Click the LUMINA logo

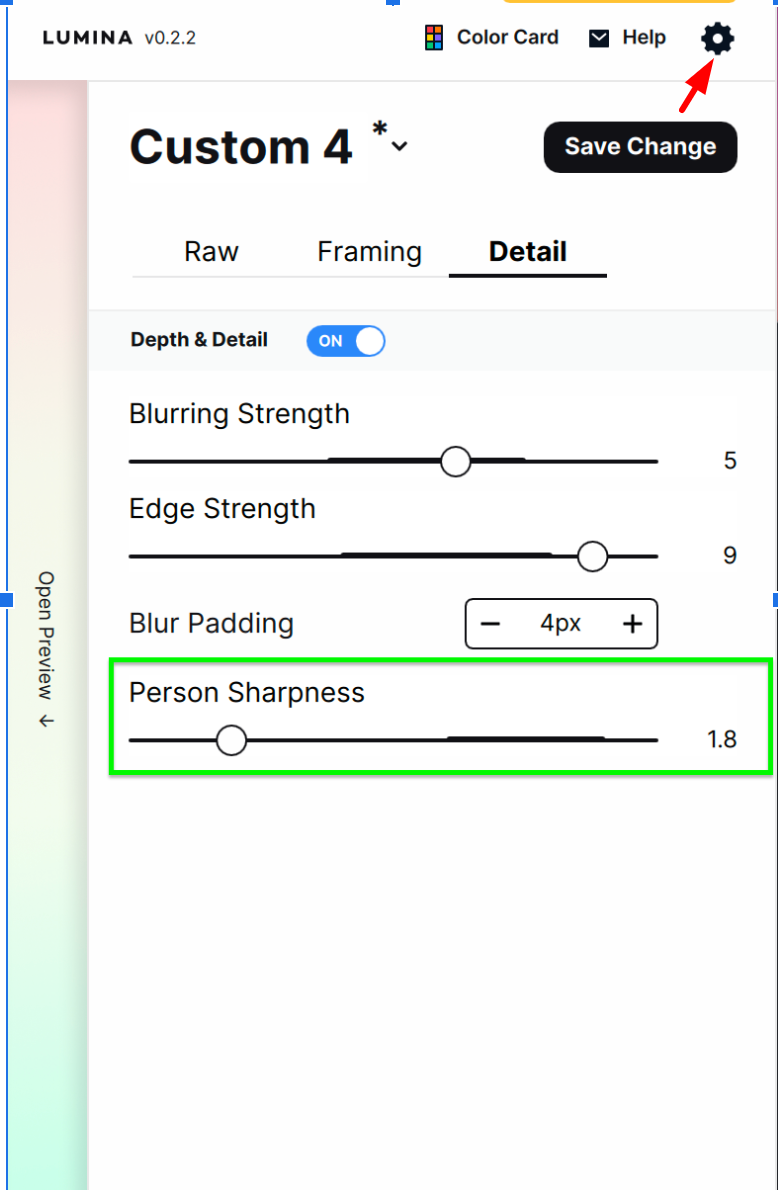88,37
